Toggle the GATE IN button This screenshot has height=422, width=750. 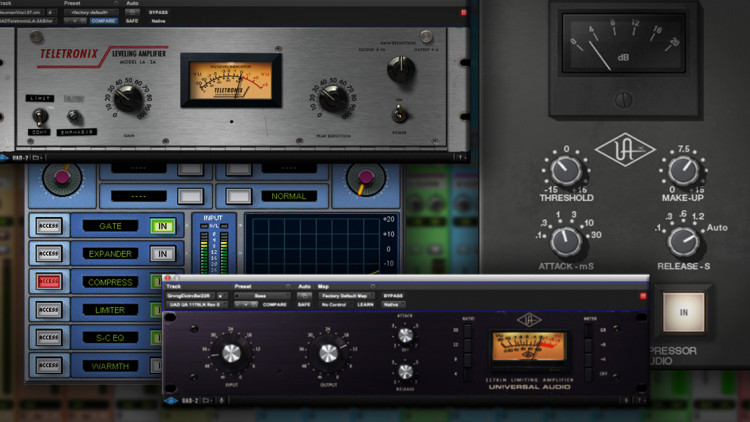pyautogui.click(x=163, y=226)
